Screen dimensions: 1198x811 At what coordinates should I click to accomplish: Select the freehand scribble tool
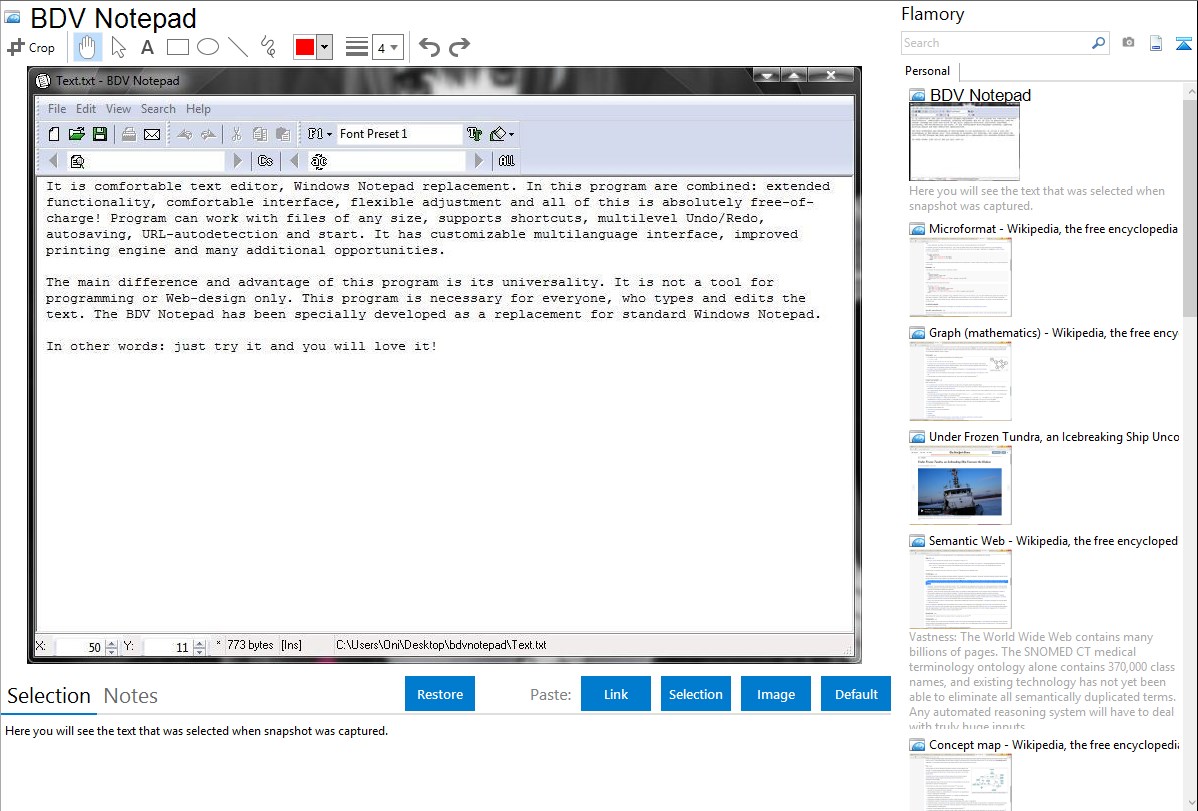pos(268,47)
